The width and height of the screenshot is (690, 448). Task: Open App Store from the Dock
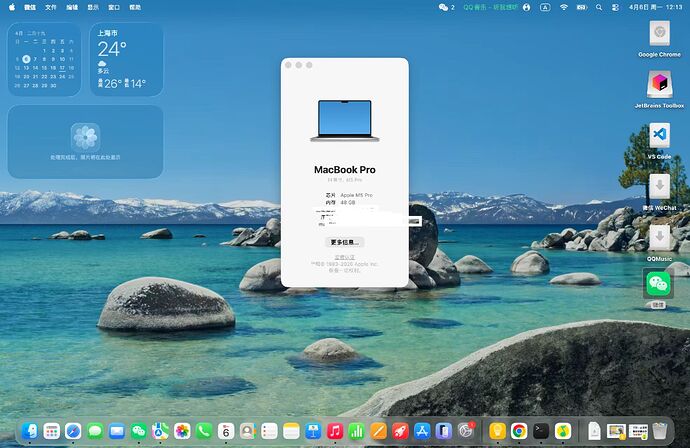pyautogui.click(x=422, y=431)
